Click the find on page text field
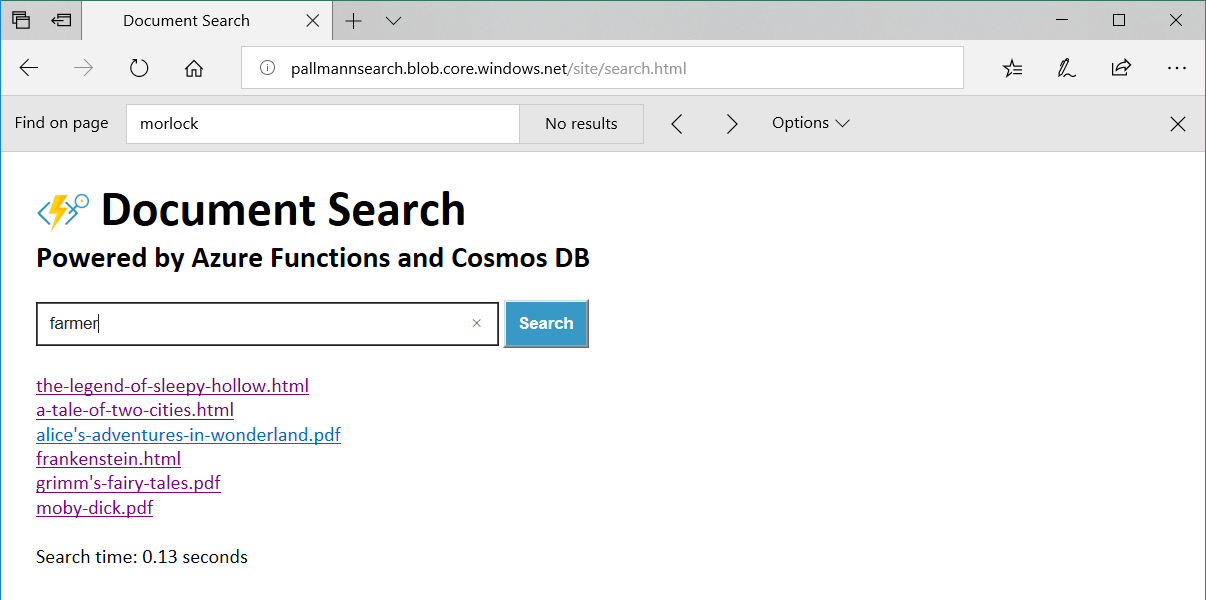 pos(322,124)
